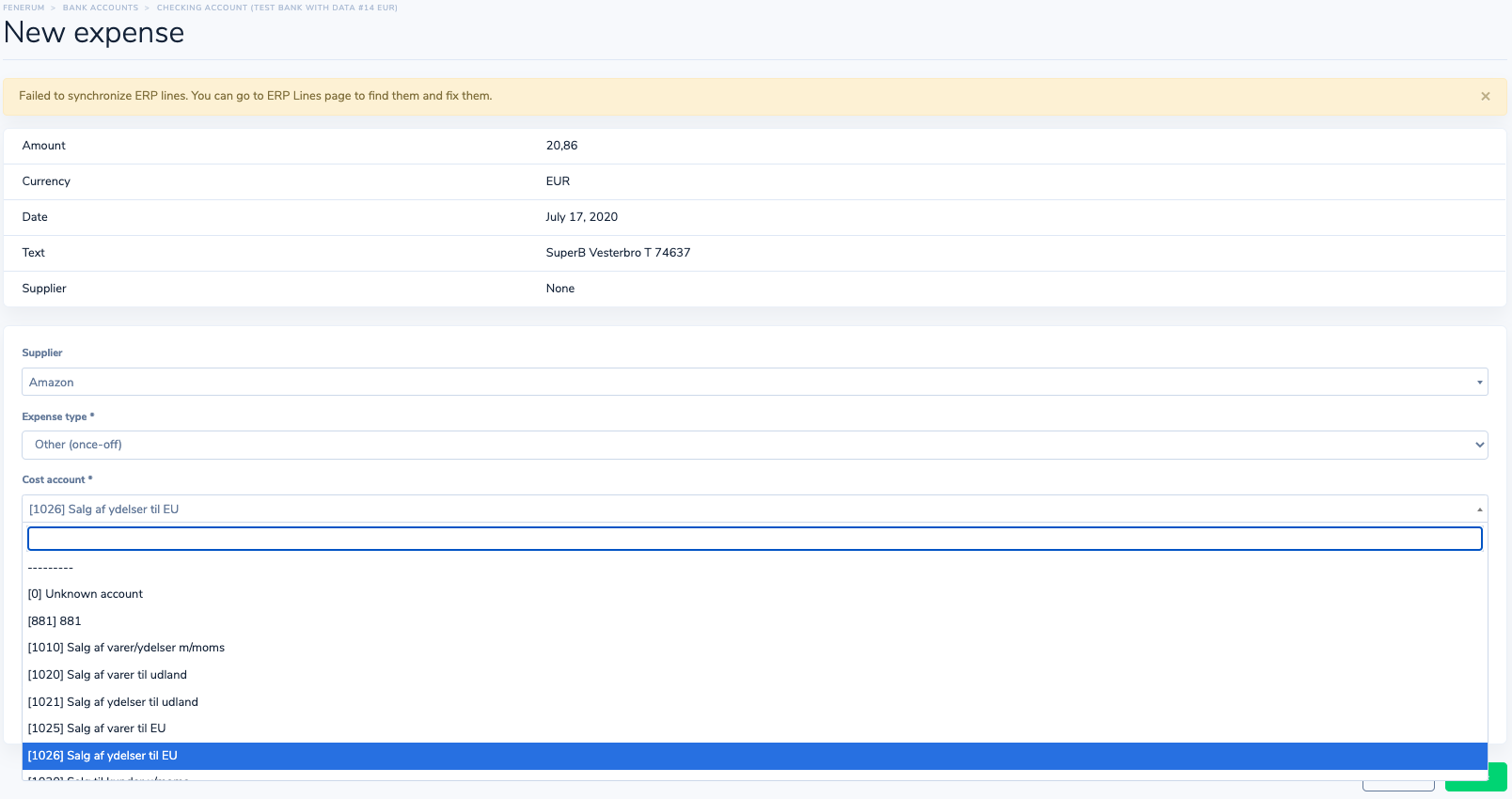Click the Supplier dropdown arrow icon
The width and height of the screenshot is (1512, 799).
1479,383
